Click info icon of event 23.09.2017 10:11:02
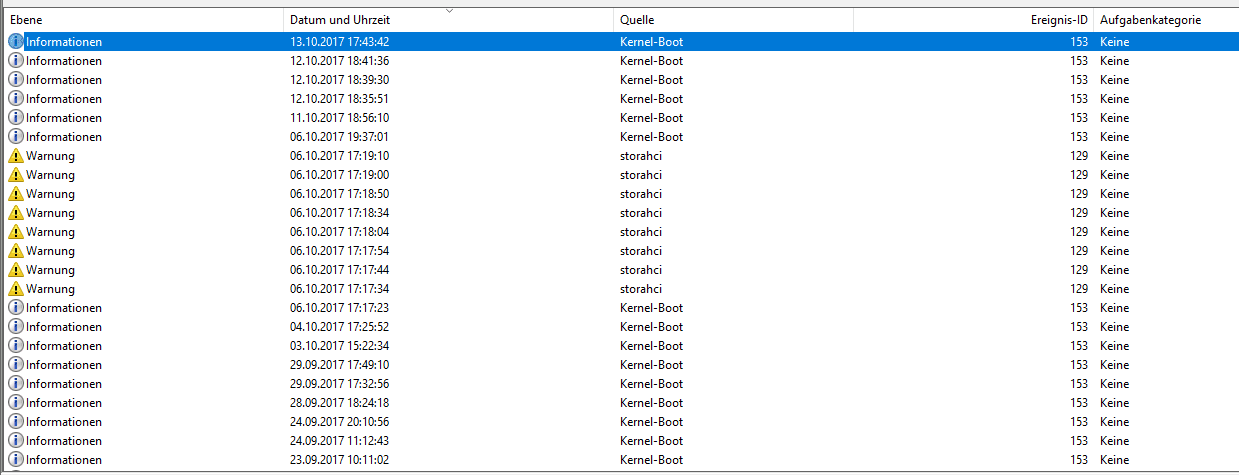This screenshot has width=1239, height=475. tap(15, 460)
